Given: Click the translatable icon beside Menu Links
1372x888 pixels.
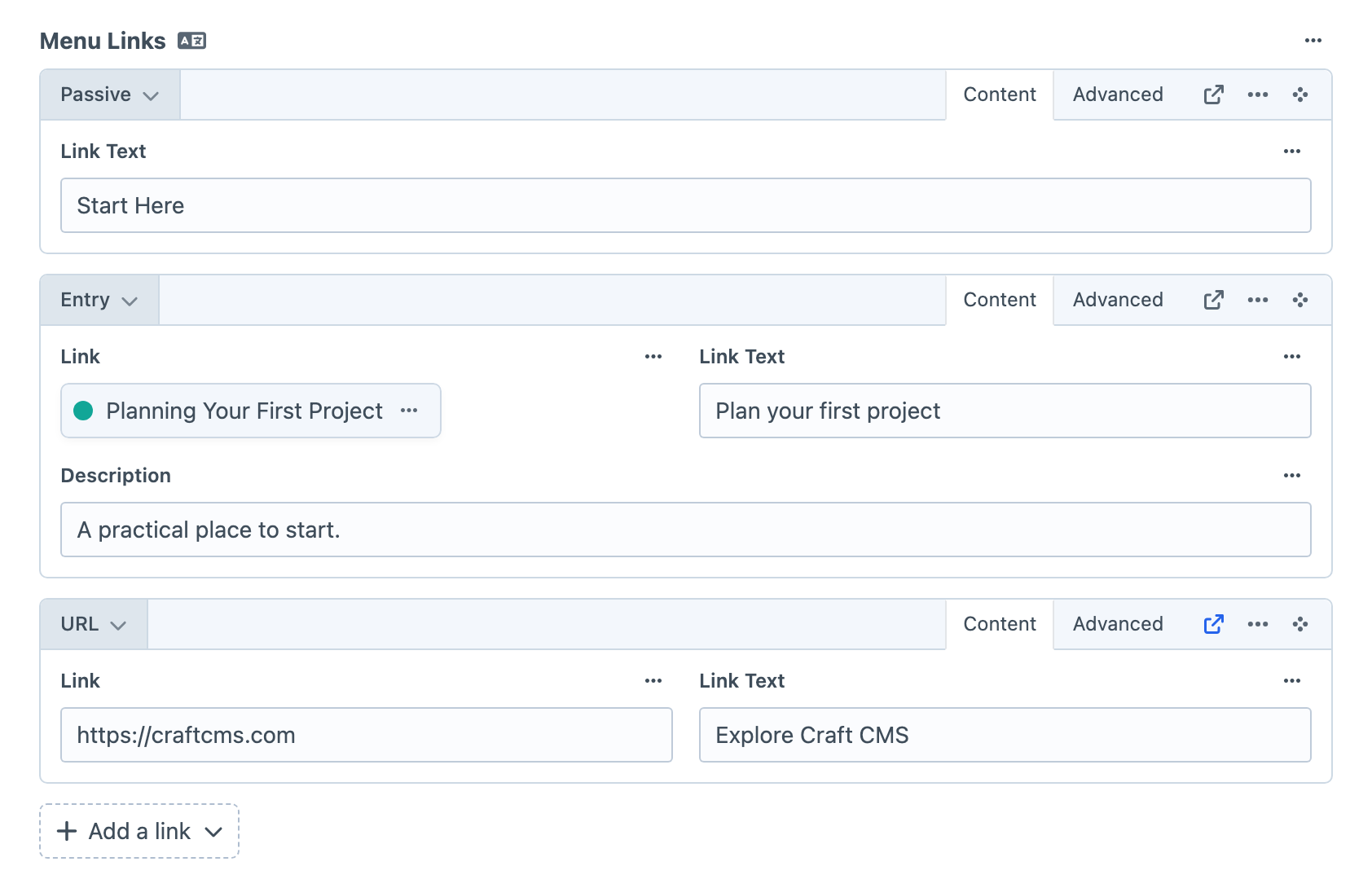Looking at the screenshot, I should [191, 41].
